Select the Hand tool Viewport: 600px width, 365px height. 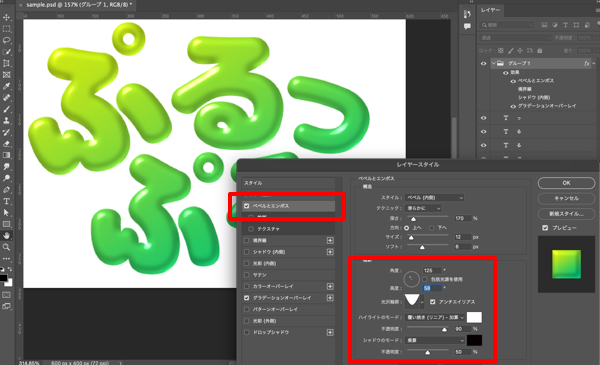[7, 236]
